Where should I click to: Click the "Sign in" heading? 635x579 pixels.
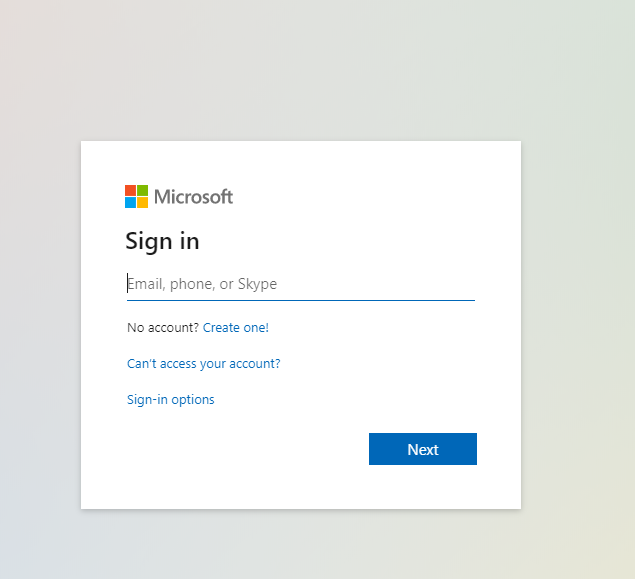pos(162,241)
